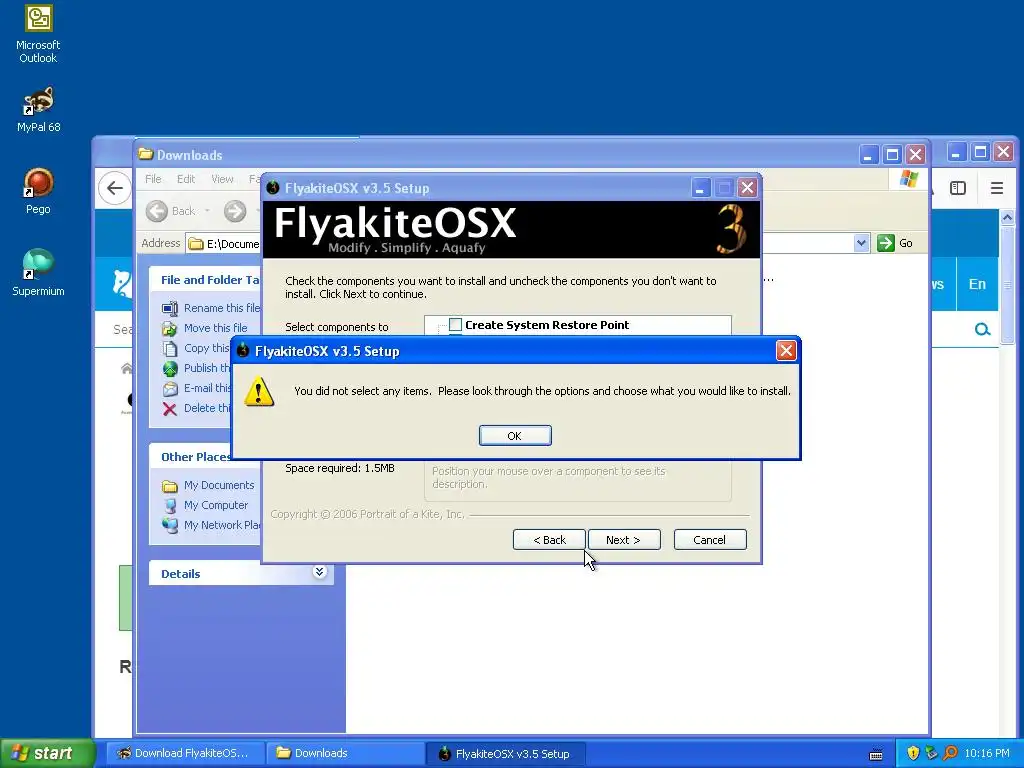Click the Next button in Setup
This screenshot has width=1024, height=768.
624,540
